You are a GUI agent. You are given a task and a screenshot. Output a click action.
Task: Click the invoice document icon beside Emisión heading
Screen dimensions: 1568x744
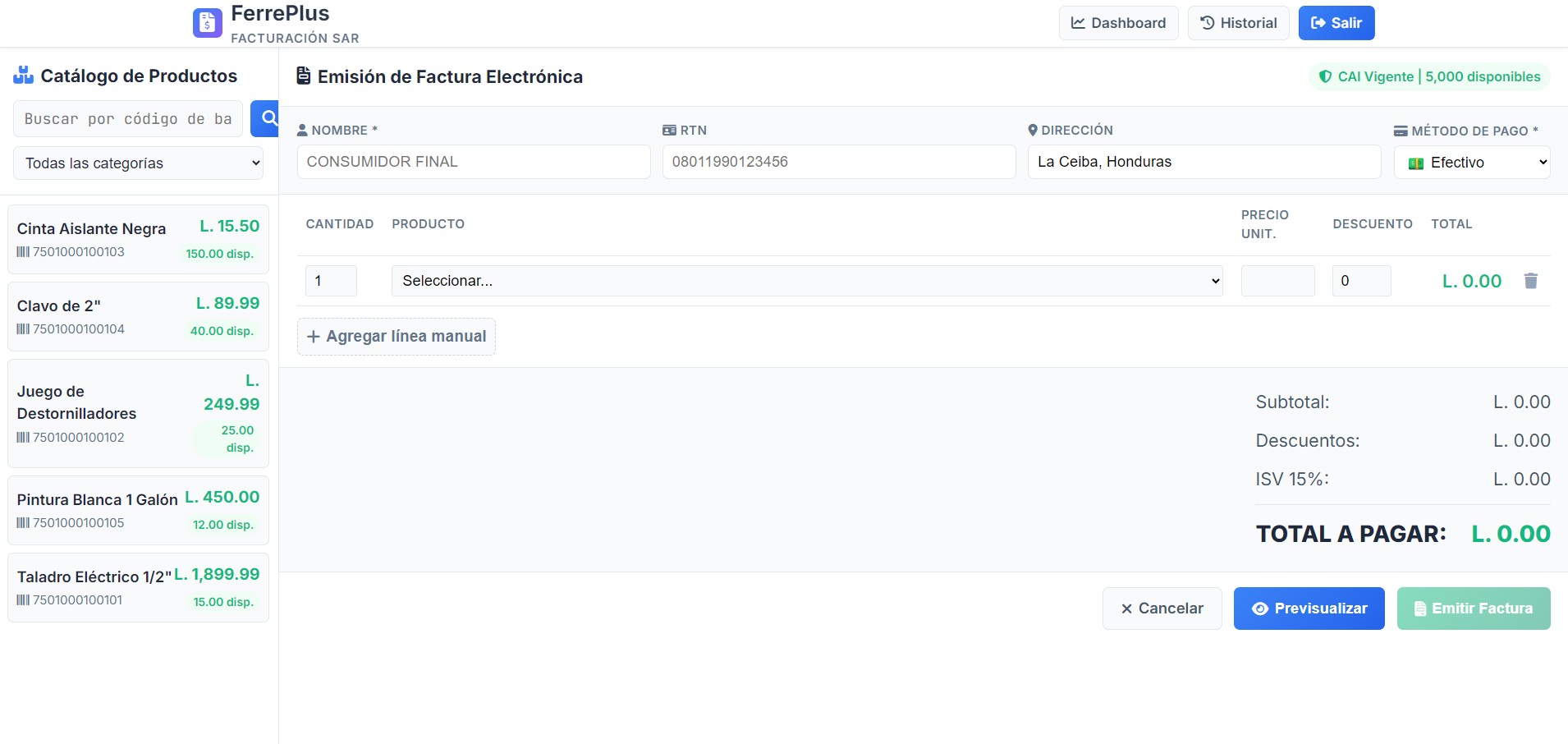[304, 76]
